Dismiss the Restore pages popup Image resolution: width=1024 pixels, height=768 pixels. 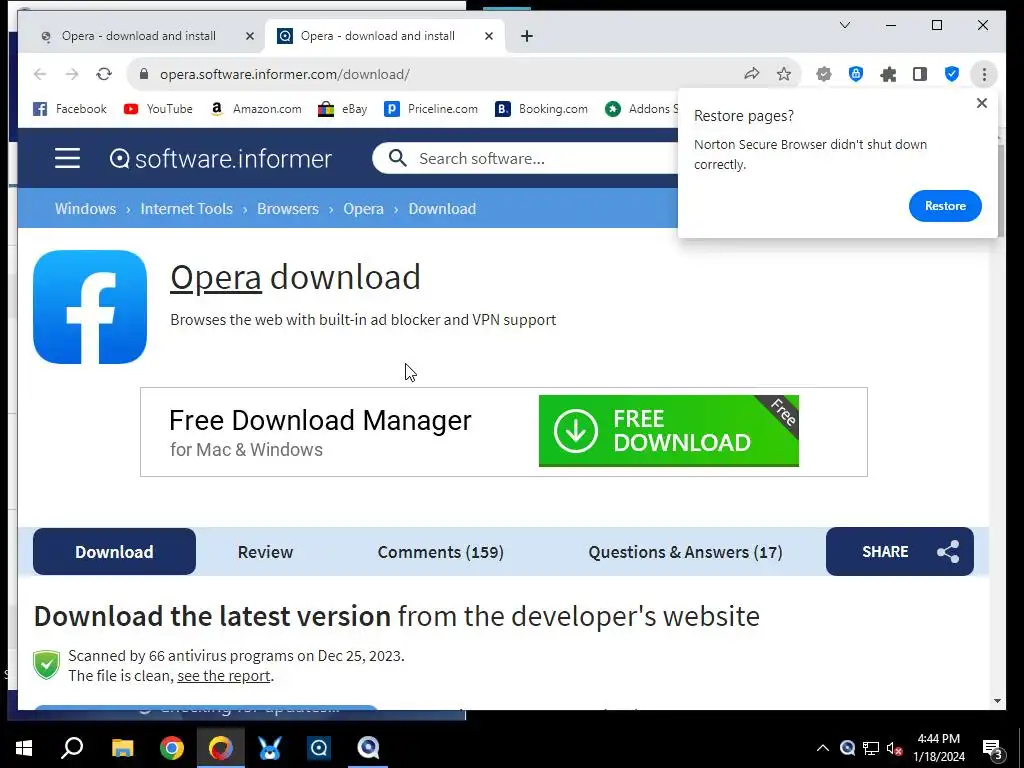[982, 103]
